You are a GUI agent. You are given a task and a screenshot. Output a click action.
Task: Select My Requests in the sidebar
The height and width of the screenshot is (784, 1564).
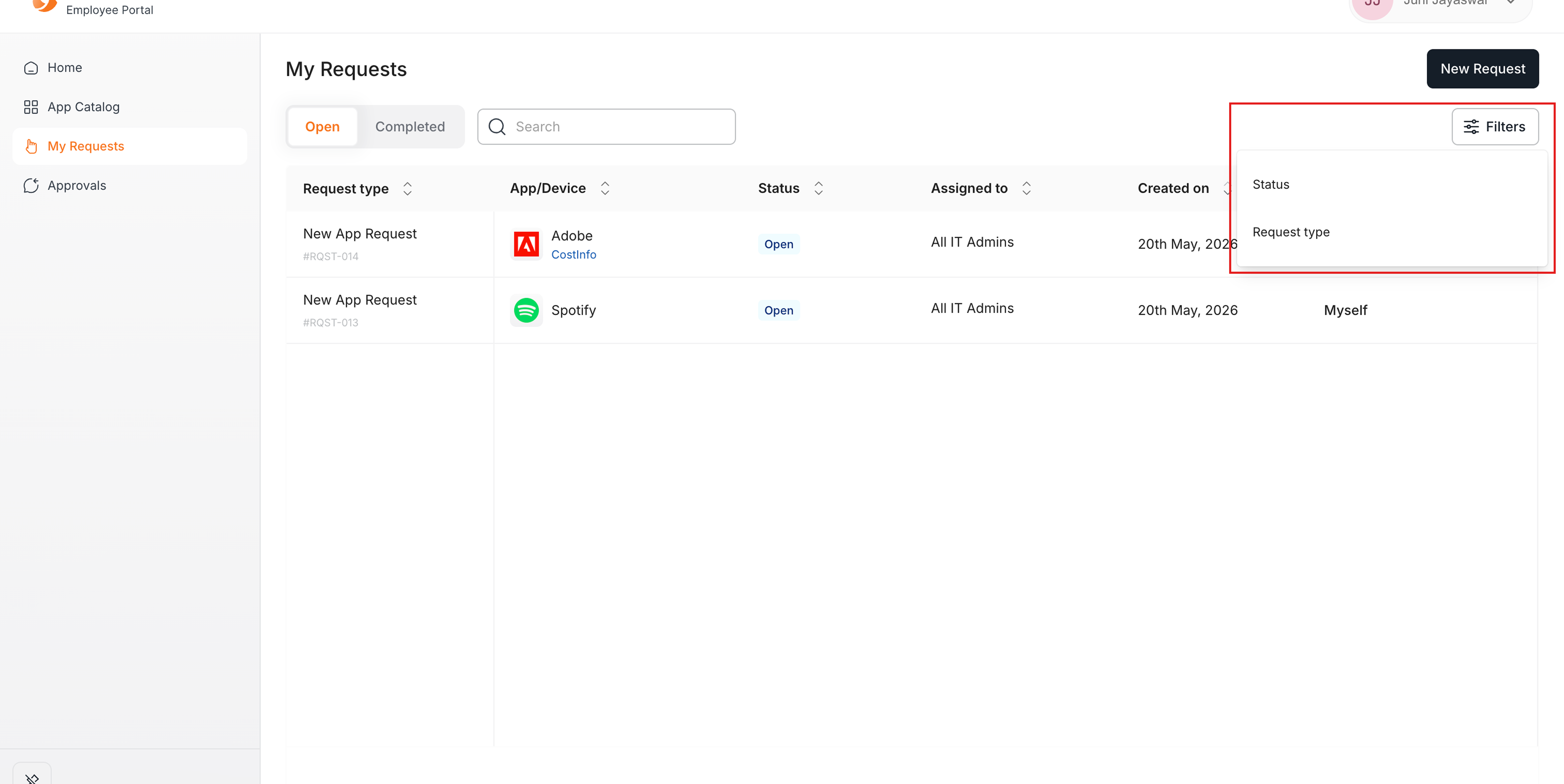tap(129, 146)
